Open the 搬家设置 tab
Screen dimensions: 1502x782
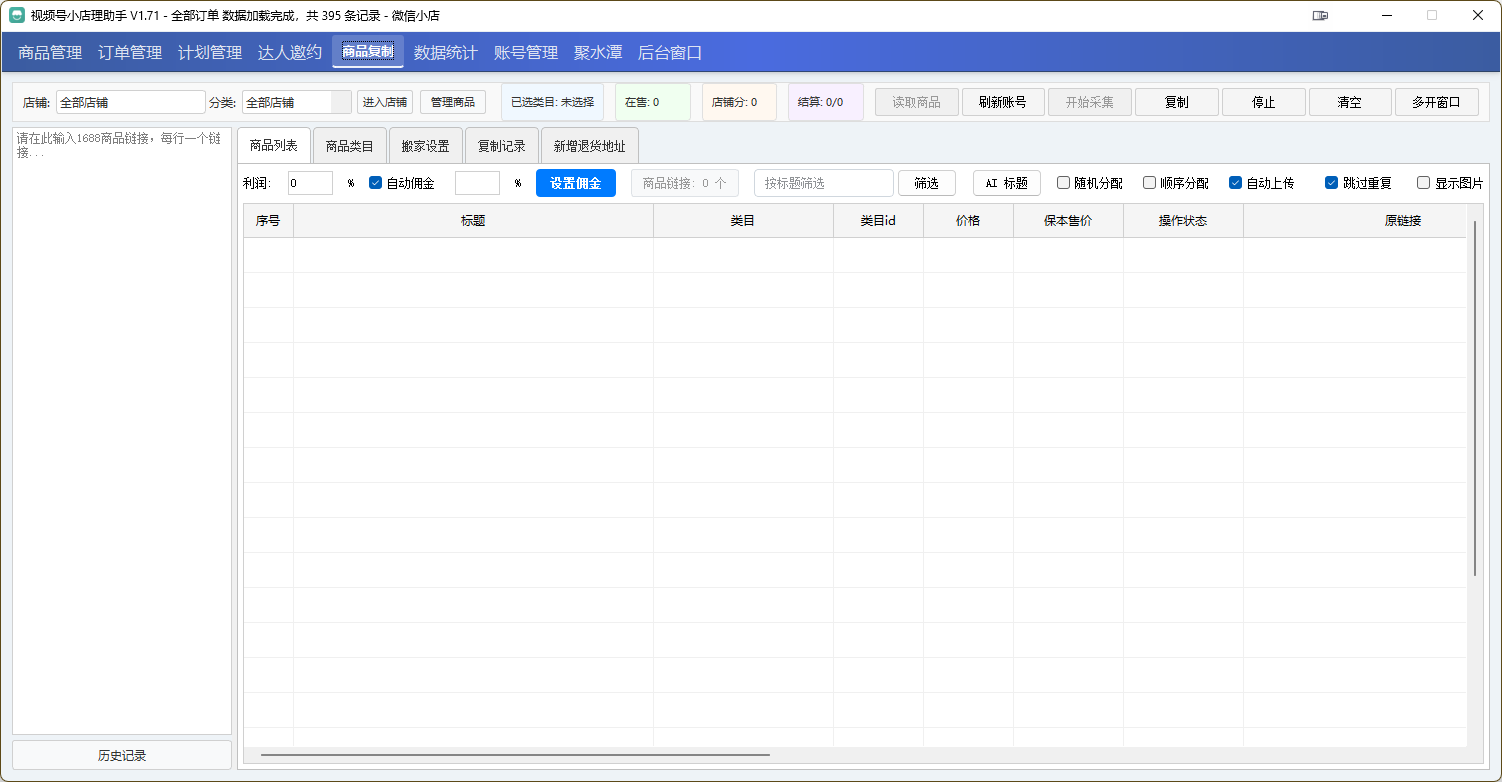coord(426,146)
